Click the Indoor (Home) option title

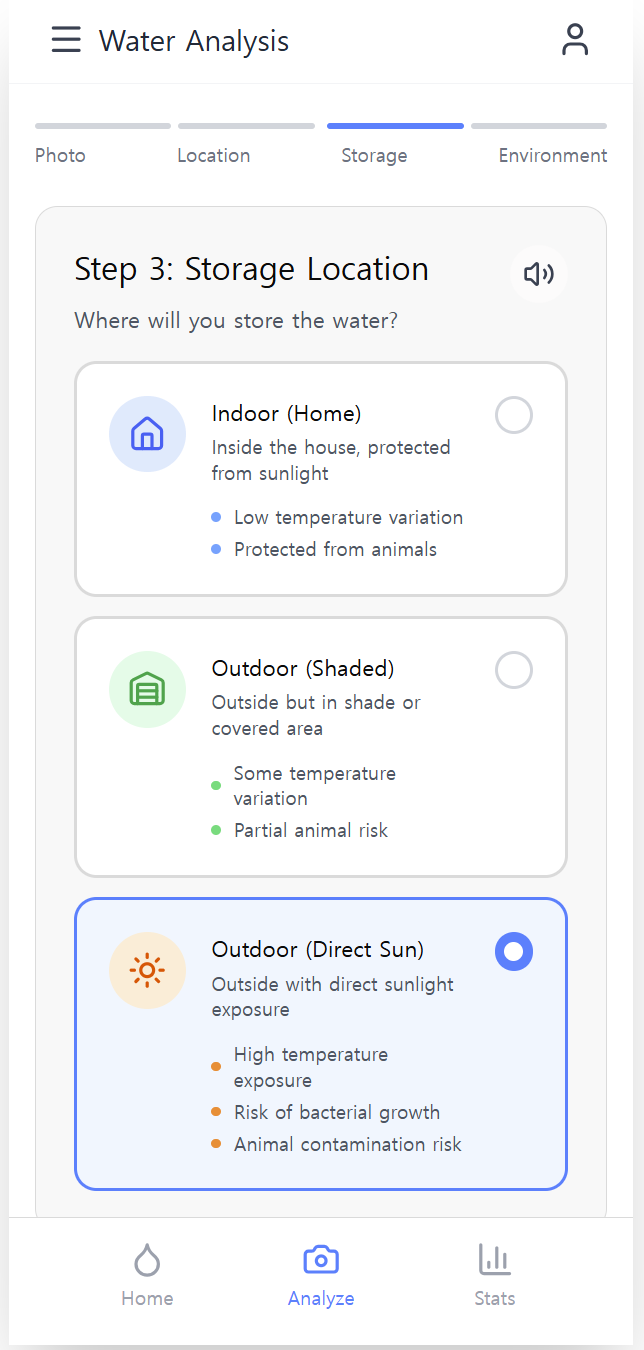coord(286,413)
